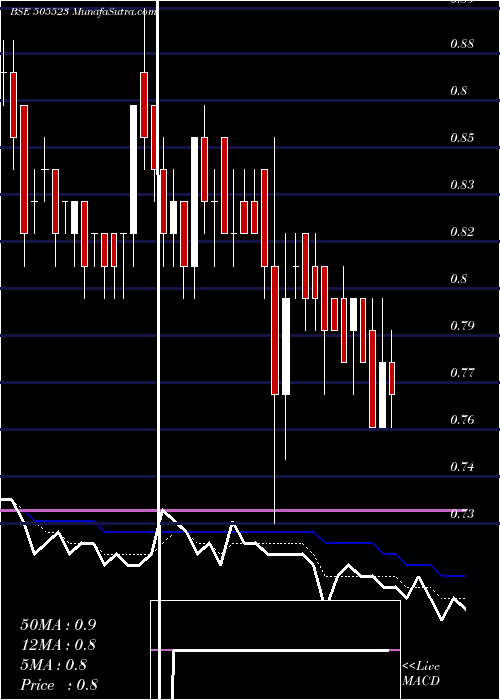Click the 0.73 price axis label
Screen dimensions: 500x700
(462, 514)
